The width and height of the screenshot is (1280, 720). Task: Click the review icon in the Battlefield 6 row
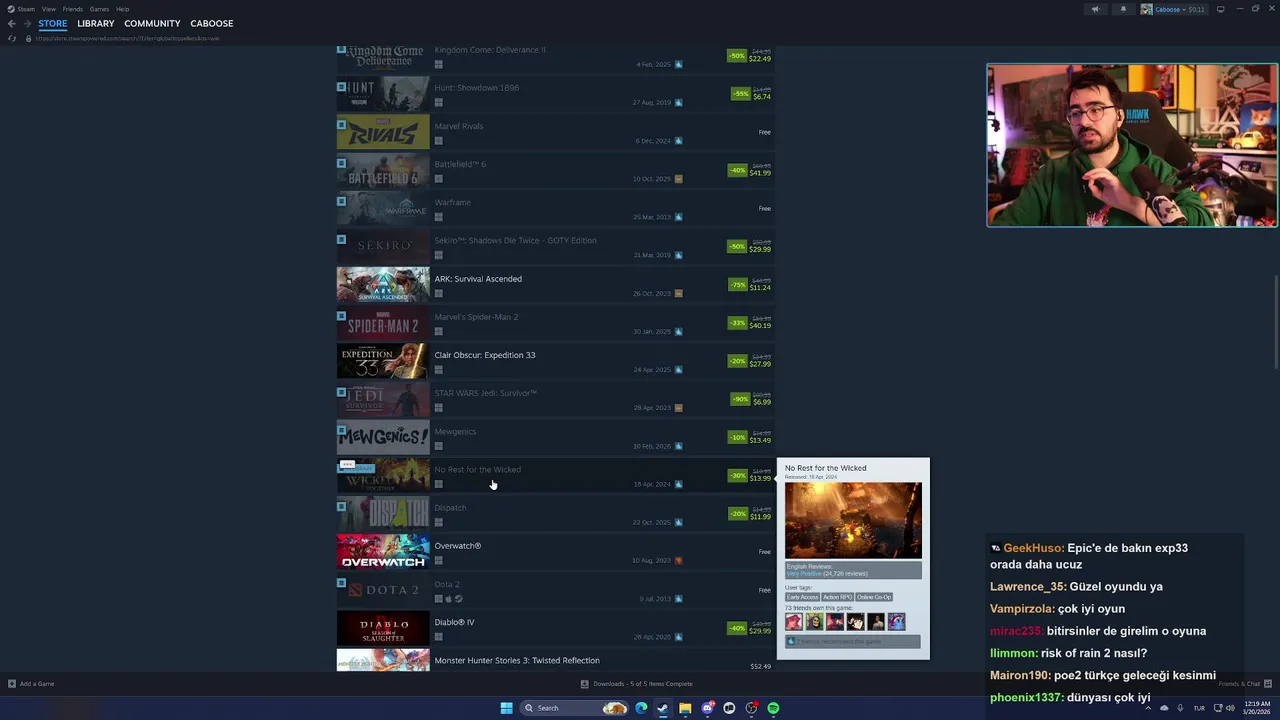click(x=679, y=179)
